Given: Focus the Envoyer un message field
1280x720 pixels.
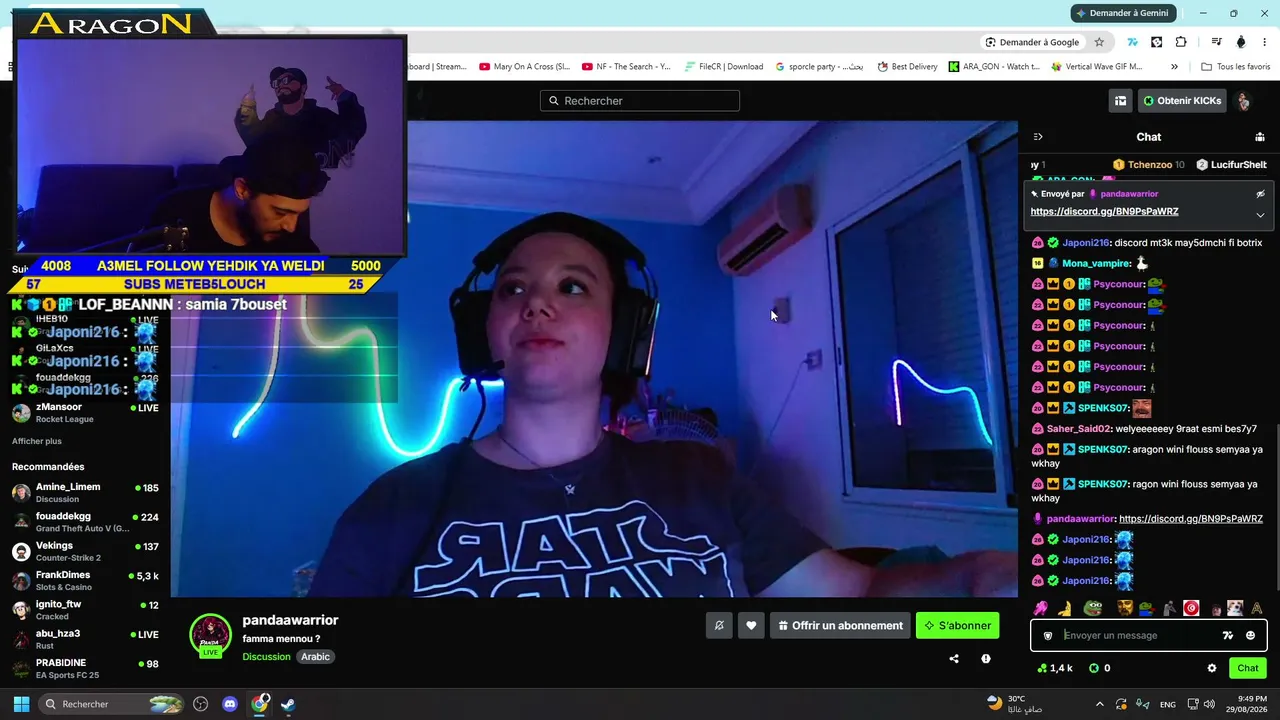Looking at the screenshot, I should click(1138, 635).
